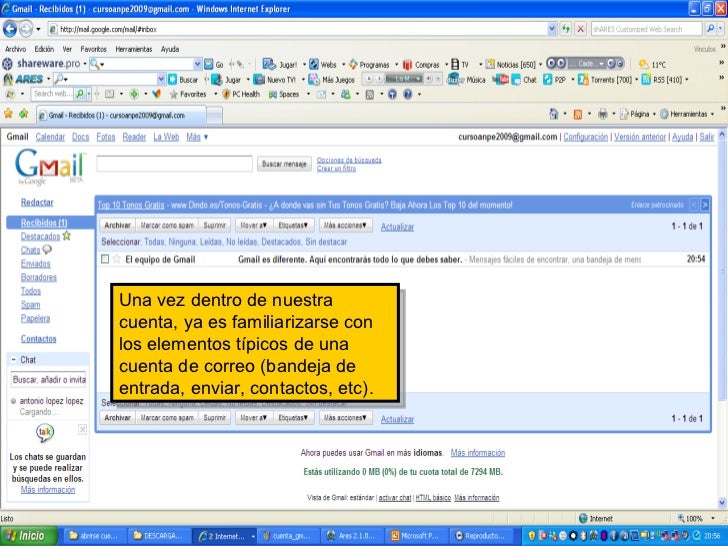
Task: Expand the bottom Más acciones dropdown
Action: coord(345,418)
